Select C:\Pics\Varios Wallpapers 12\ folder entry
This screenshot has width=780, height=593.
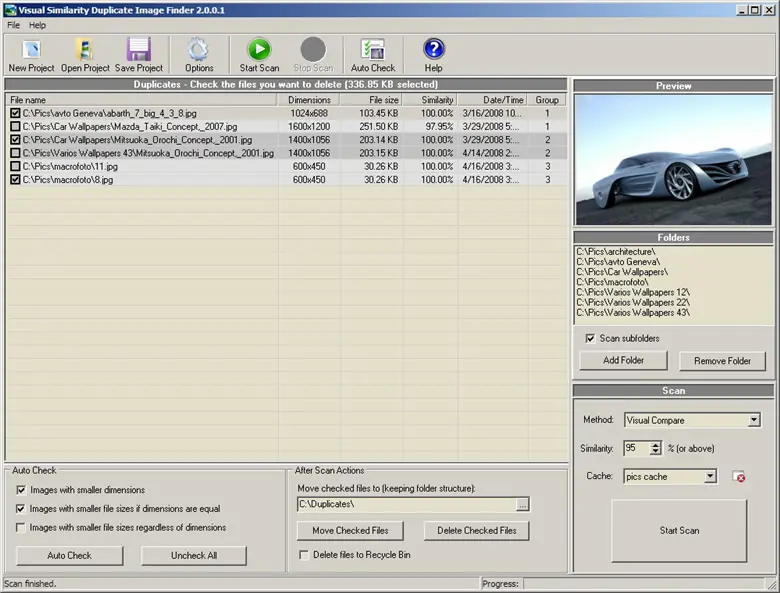pos(633,293)
